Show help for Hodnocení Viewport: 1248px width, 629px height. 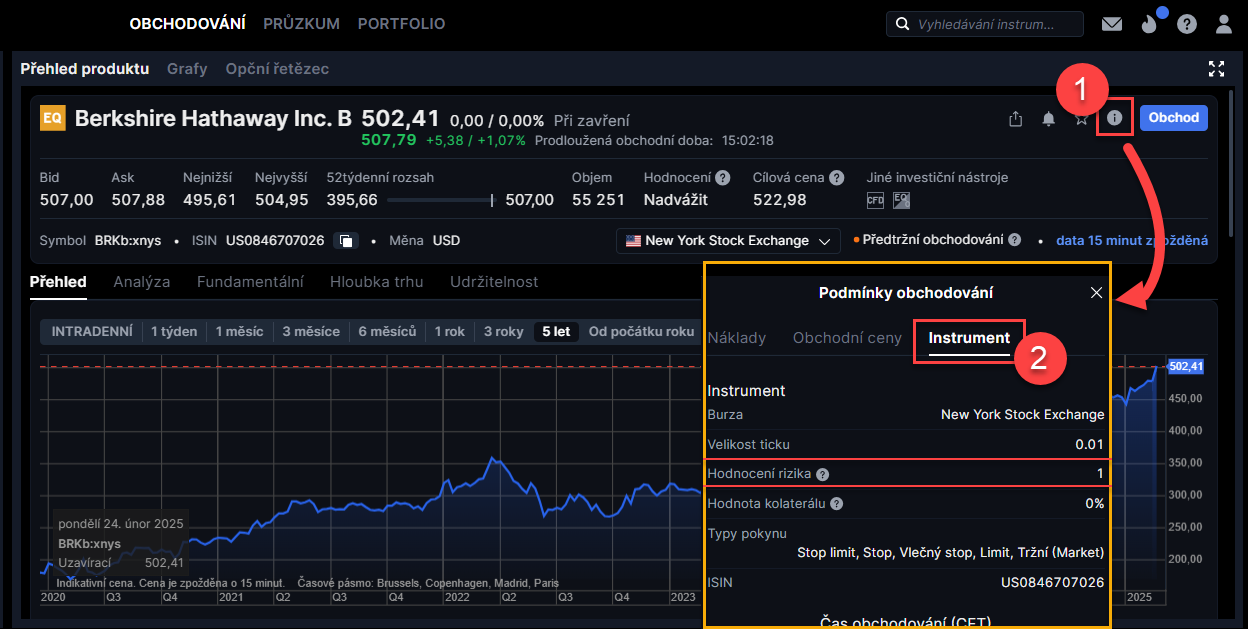tap(722, 178)
